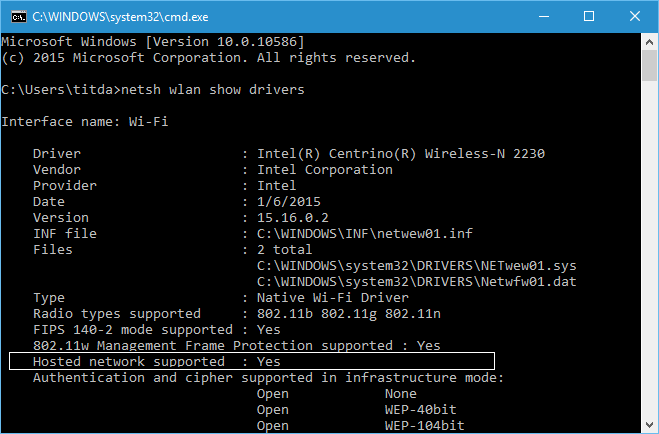Click the version value 15.16.0.2
659x434 pixels.
tap(296, 218)
